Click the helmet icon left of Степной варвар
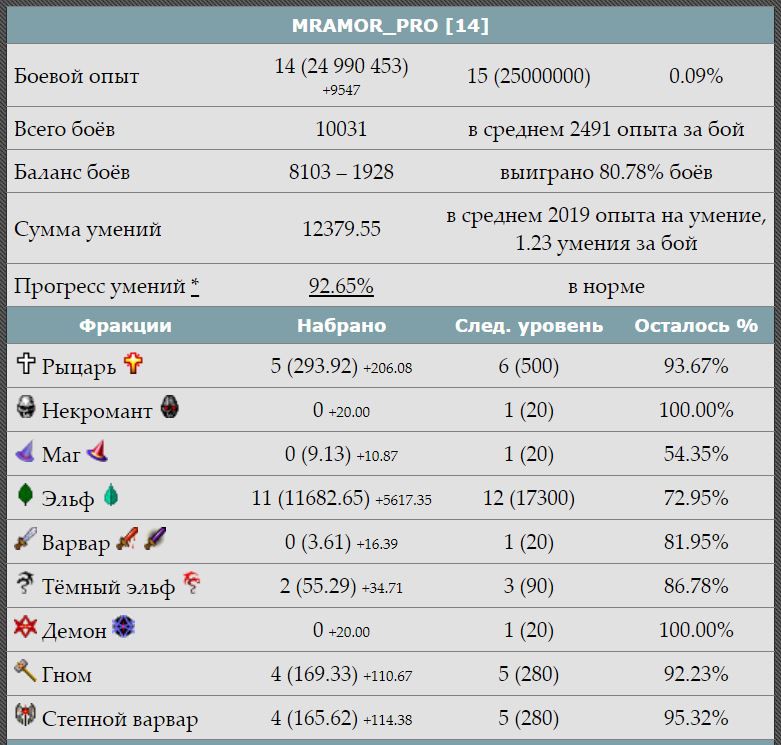Screen dimensions: 781x745 26,716
